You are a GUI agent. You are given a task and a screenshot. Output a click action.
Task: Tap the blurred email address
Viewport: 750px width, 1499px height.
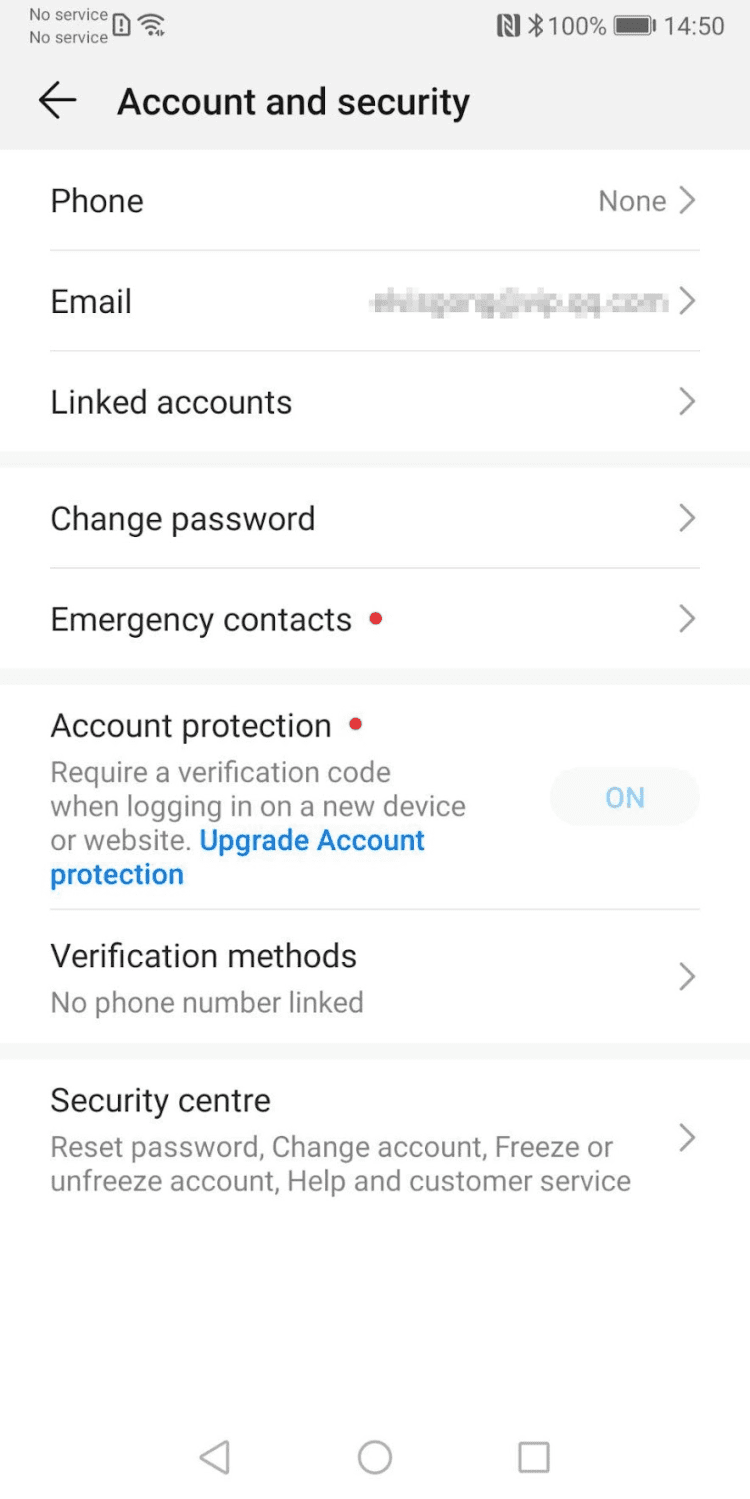click(x=518, y=301)
